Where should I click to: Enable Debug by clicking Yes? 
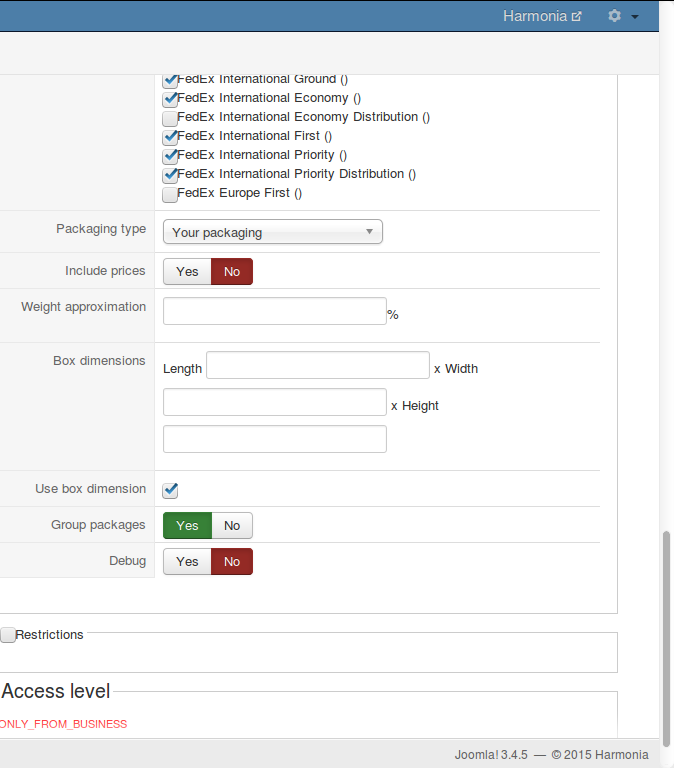pos(187,562)
